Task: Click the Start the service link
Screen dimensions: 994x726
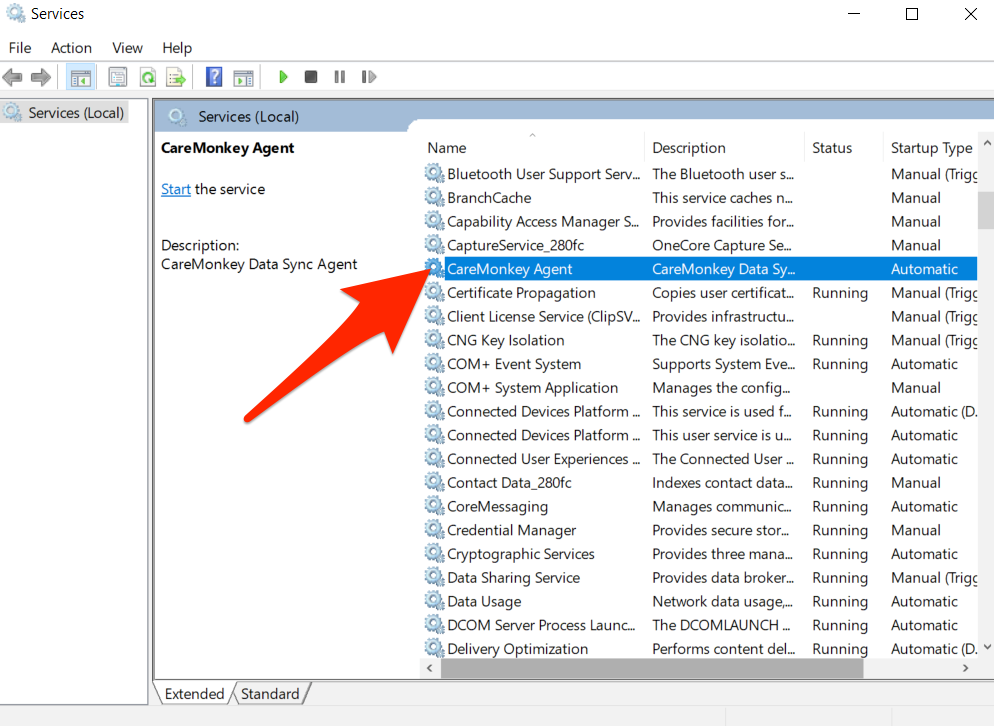Action: pos(176,189)
